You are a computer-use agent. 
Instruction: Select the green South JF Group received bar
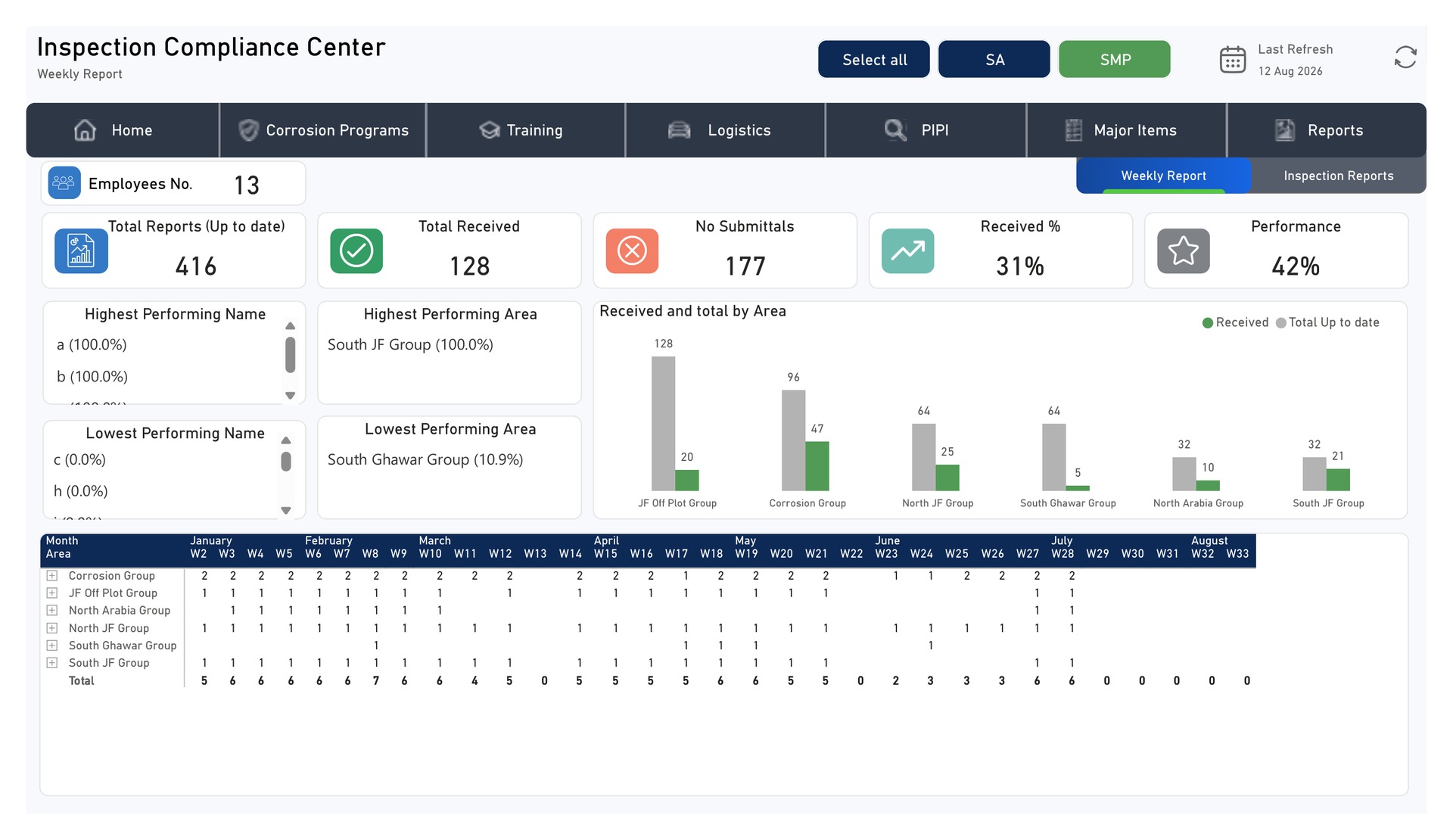(1338, 480)
